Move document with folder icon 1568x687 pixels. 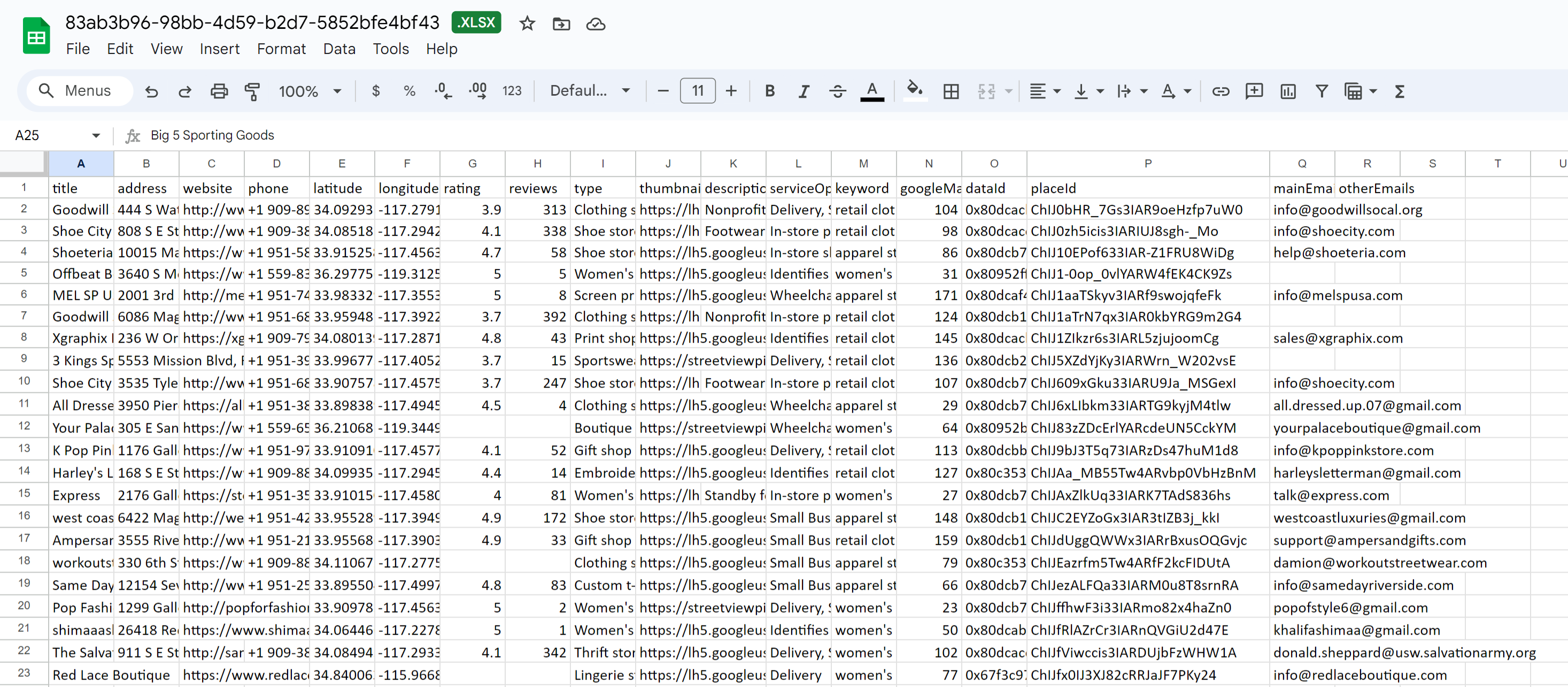pos(561,24)
